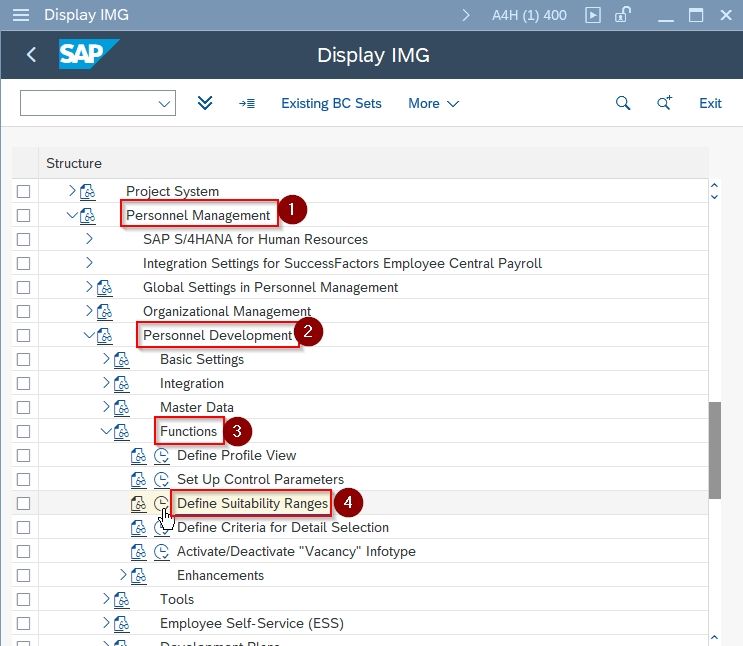Click the unlock padlock icon in title bar
Image resolution: width=743 pixels, height=646 pixels.
(623, 15)
